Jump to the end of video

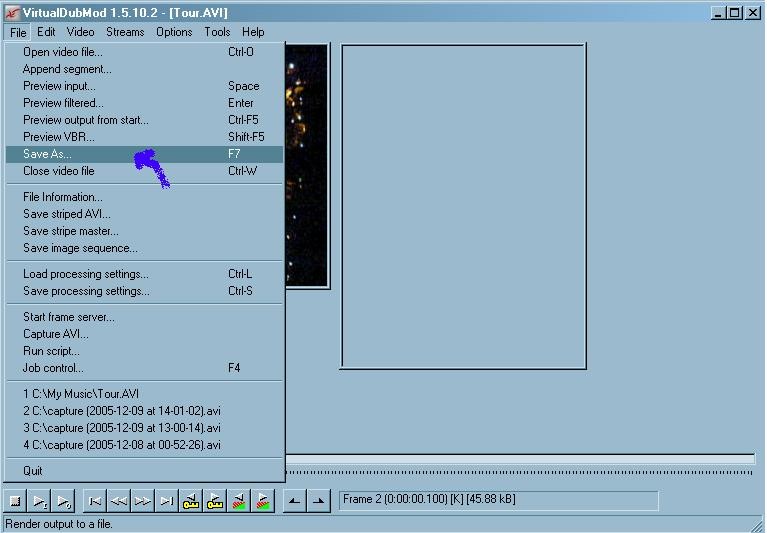coord(167,501)
